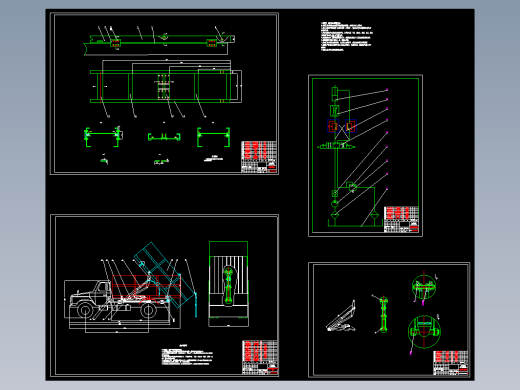Click the chassis frame top view drawing
The height and width of the screenshot is (390, 520).
point(166,86)
